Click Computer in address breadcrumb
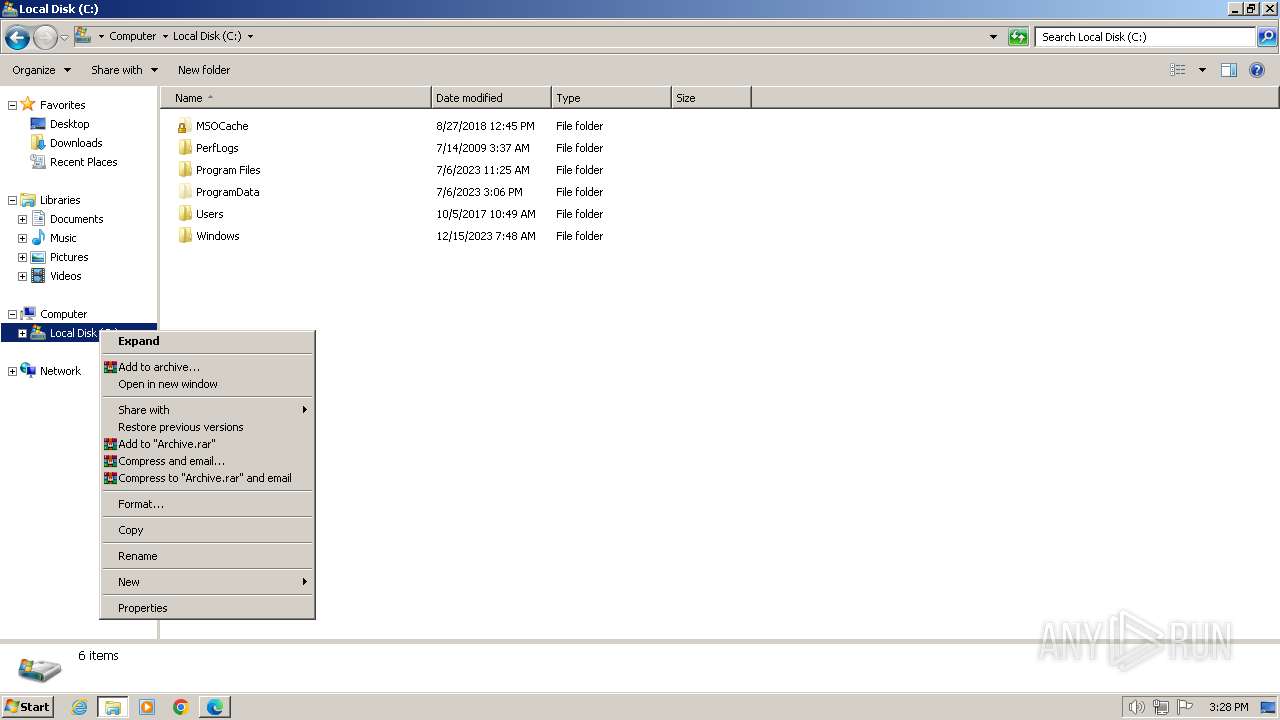Image resolution: width=1280 pixels, height=720 pixels. pyautogui.click(x=133, y=36)
